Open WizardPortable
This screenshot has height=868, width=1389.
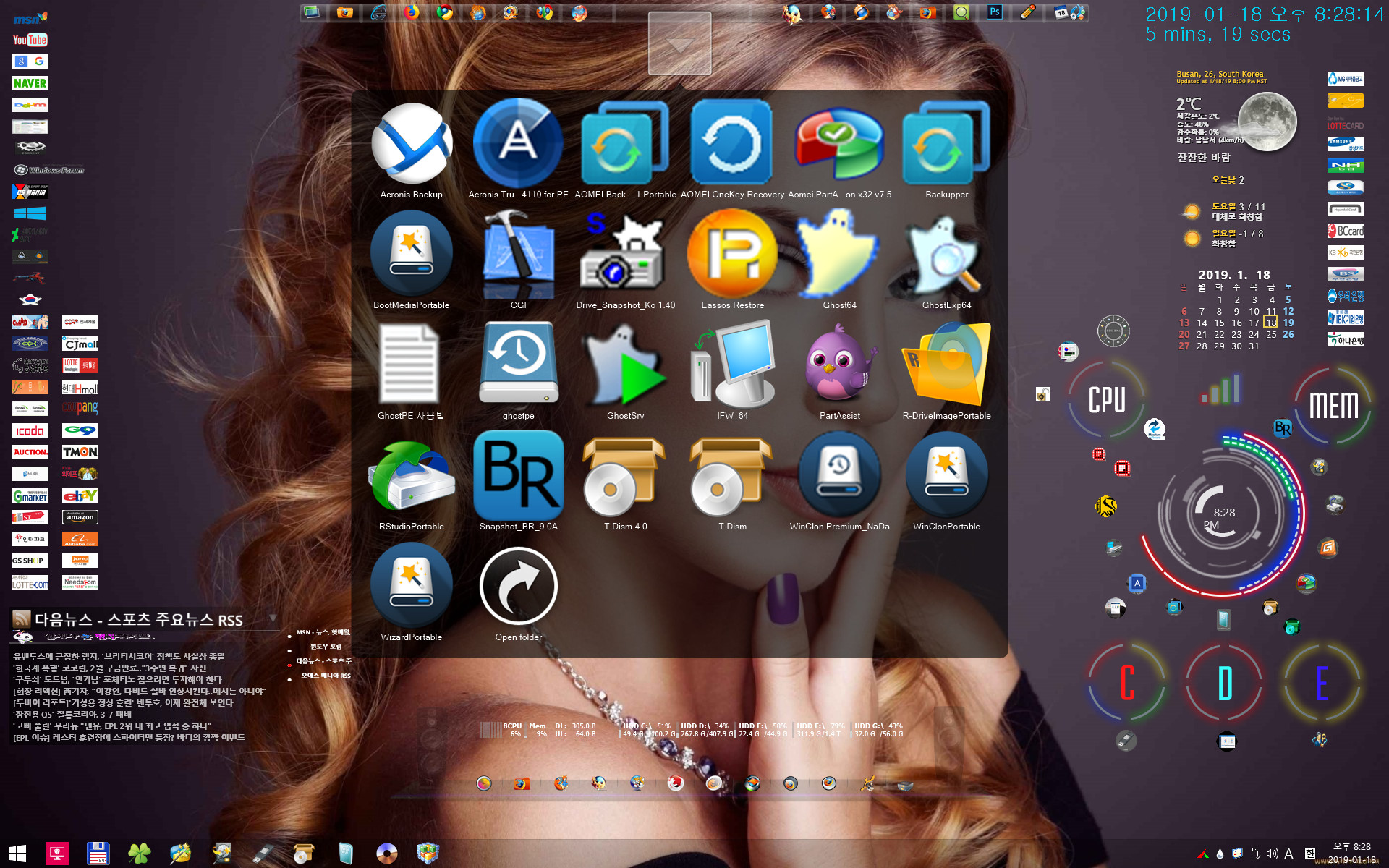(x=412, y=586)
